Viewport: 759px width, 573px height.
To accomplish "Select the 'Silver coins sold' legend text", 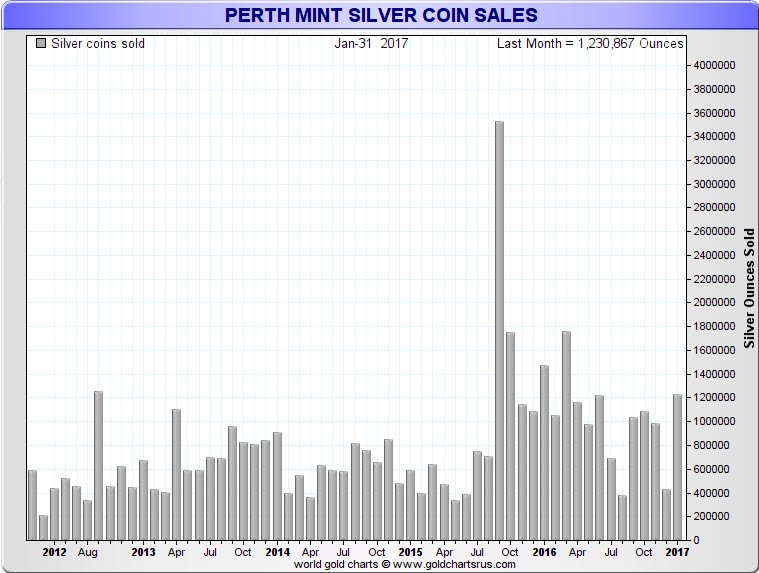I will [x=98, y=44].
